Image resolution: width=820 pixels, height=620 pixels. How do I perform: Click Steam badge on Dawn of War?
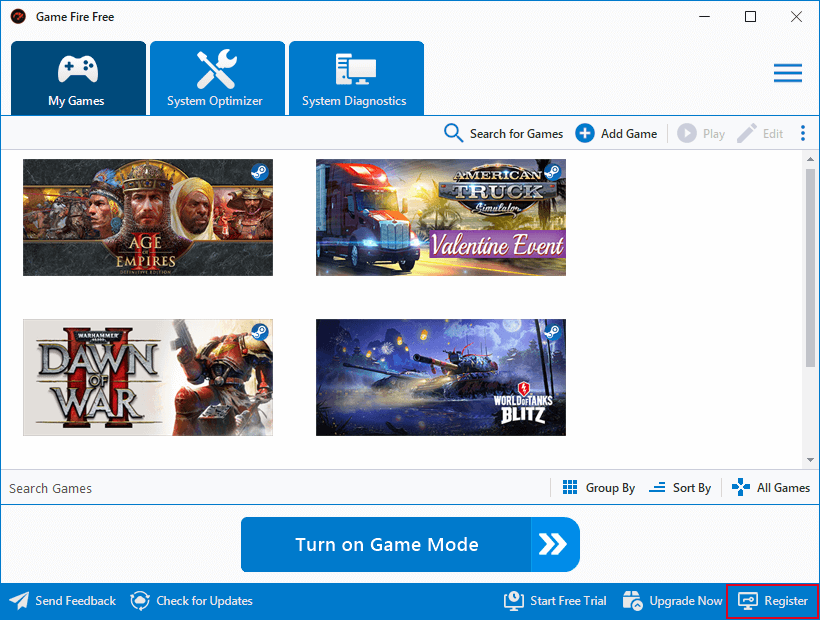tap(259, 332)
